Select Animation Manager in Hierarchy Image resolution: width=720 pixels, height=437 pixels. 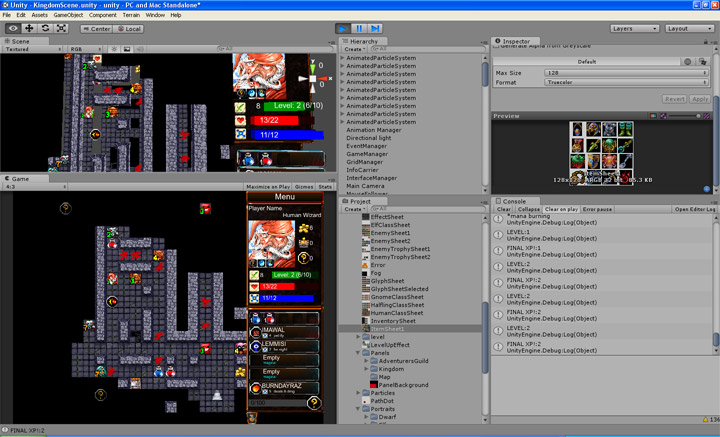coord(374,130)
